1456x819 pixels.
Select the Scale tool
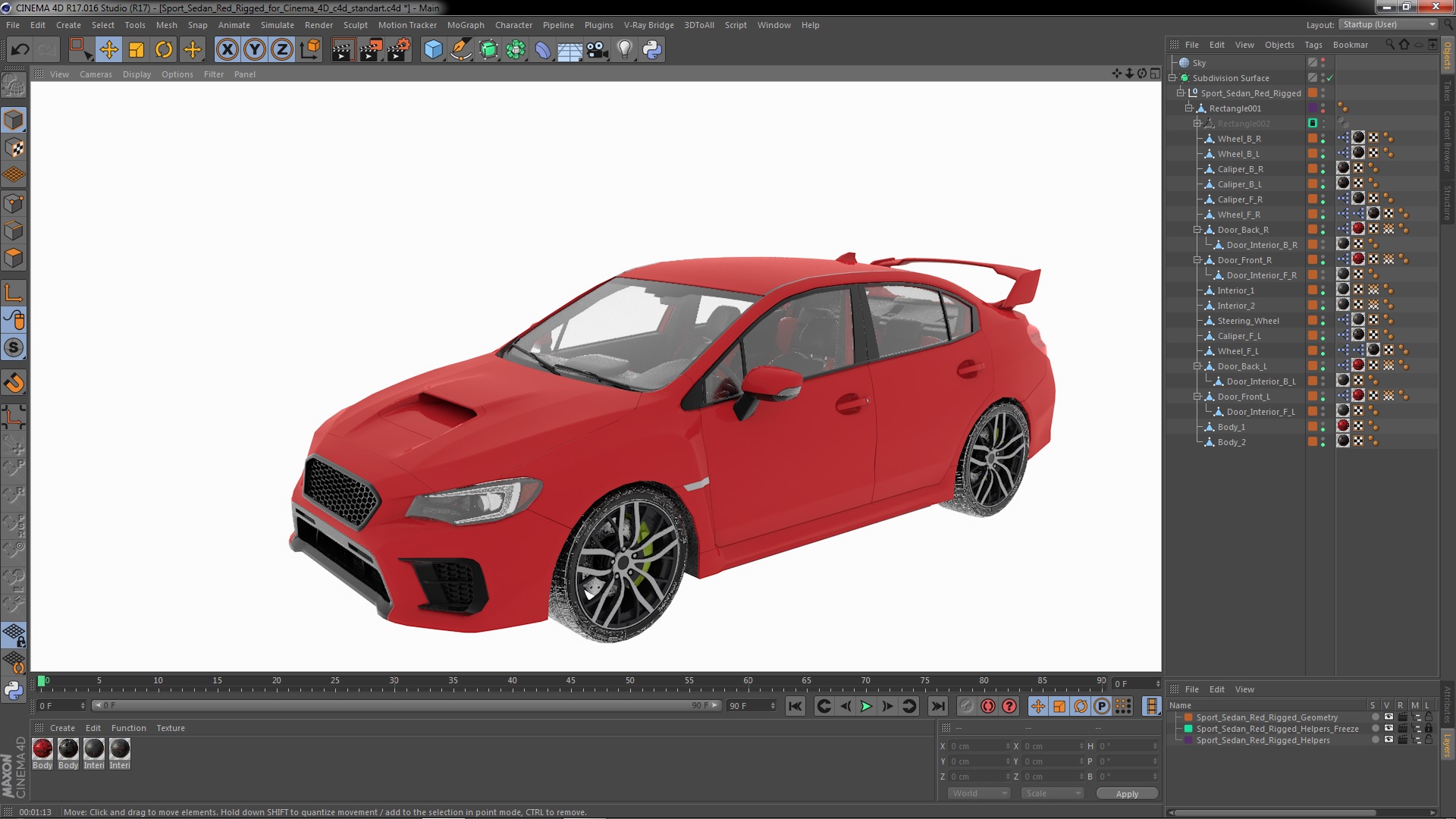click(136, 50)
